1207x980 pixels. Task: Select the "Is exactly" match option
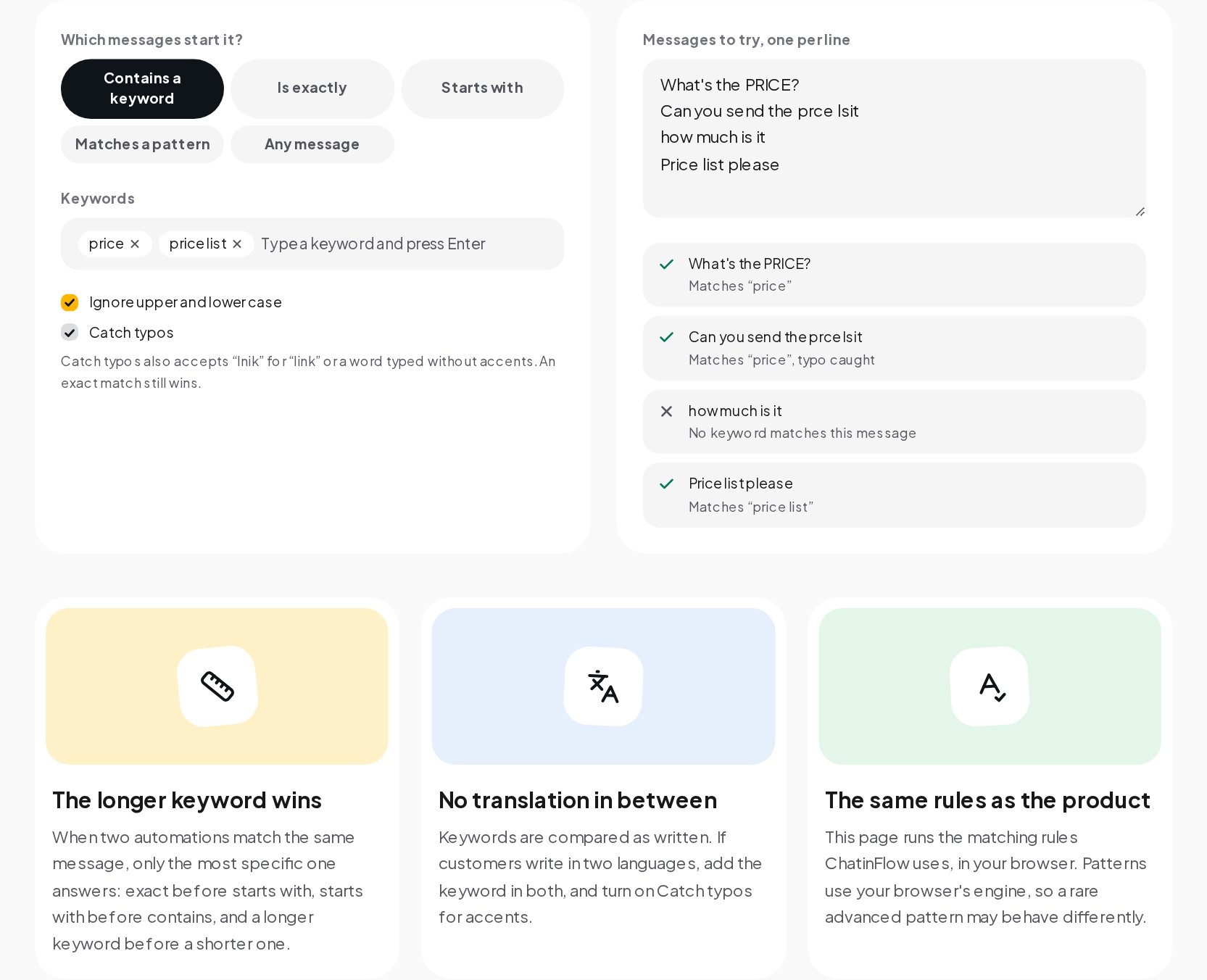pos(312,88)
